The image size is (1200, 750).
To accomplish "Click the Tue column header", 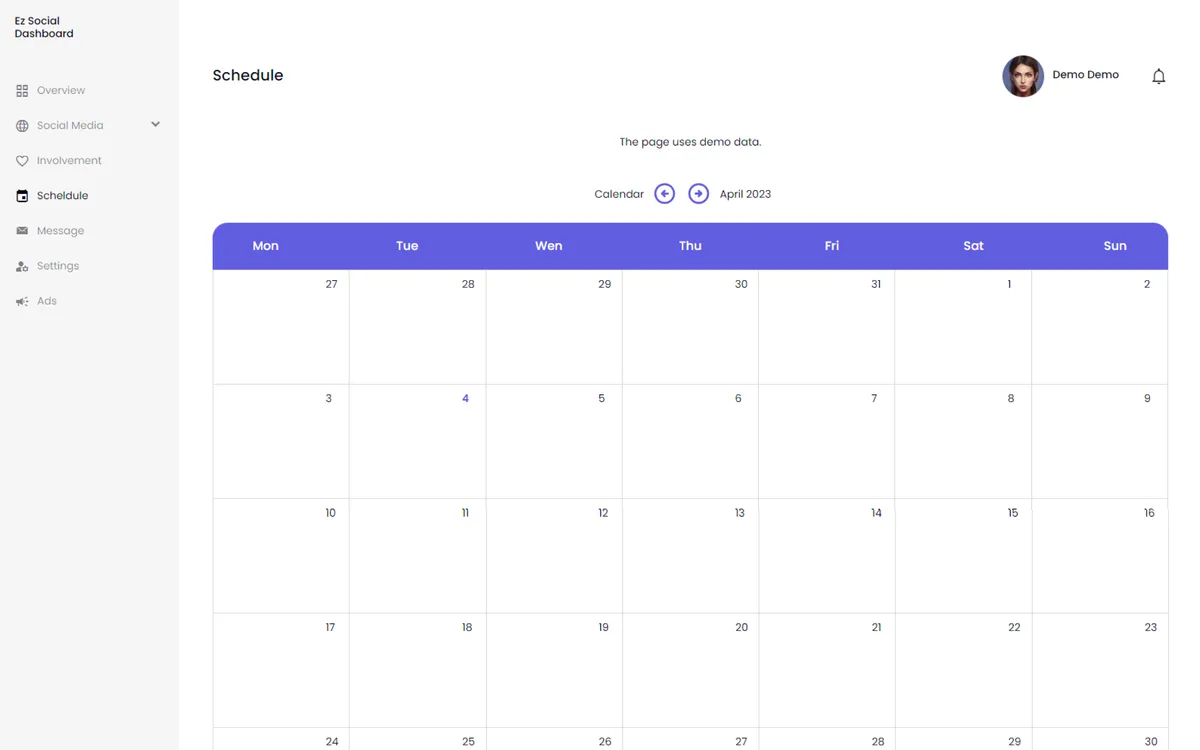I will [407, 246].
